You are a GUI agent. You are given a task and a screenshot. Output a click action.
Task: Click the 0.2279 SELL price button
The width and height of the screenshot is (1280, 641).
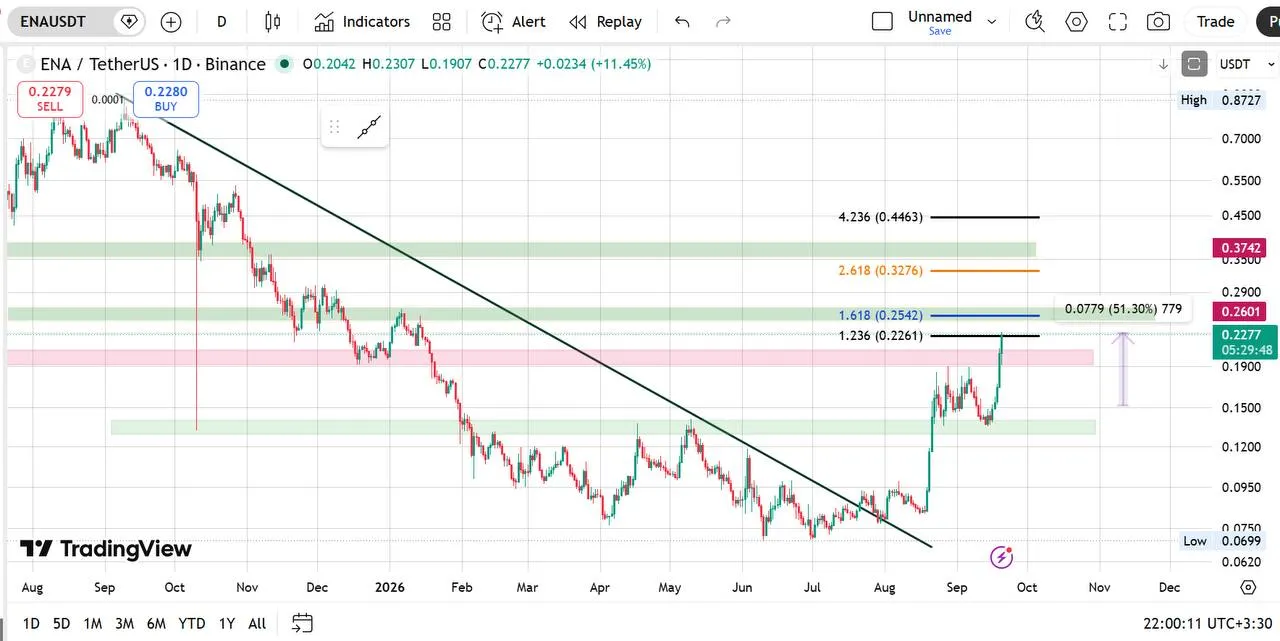pyautogui.click(x=50, y=99)
